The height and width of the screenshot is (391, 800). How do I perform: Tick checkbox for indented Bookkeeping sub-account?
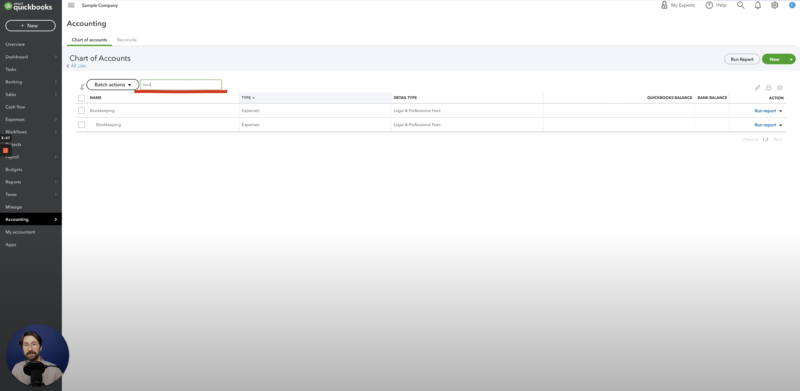click(x=81, y=125)
